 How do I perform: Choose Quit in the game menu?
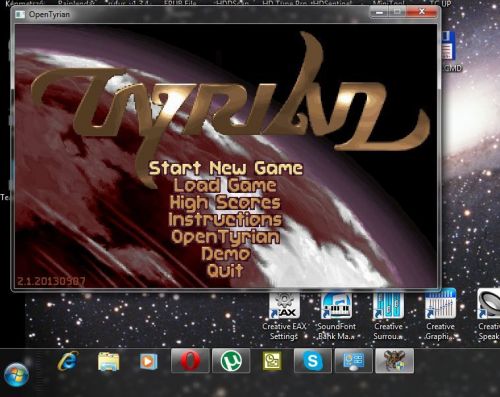tap(225, 270)
